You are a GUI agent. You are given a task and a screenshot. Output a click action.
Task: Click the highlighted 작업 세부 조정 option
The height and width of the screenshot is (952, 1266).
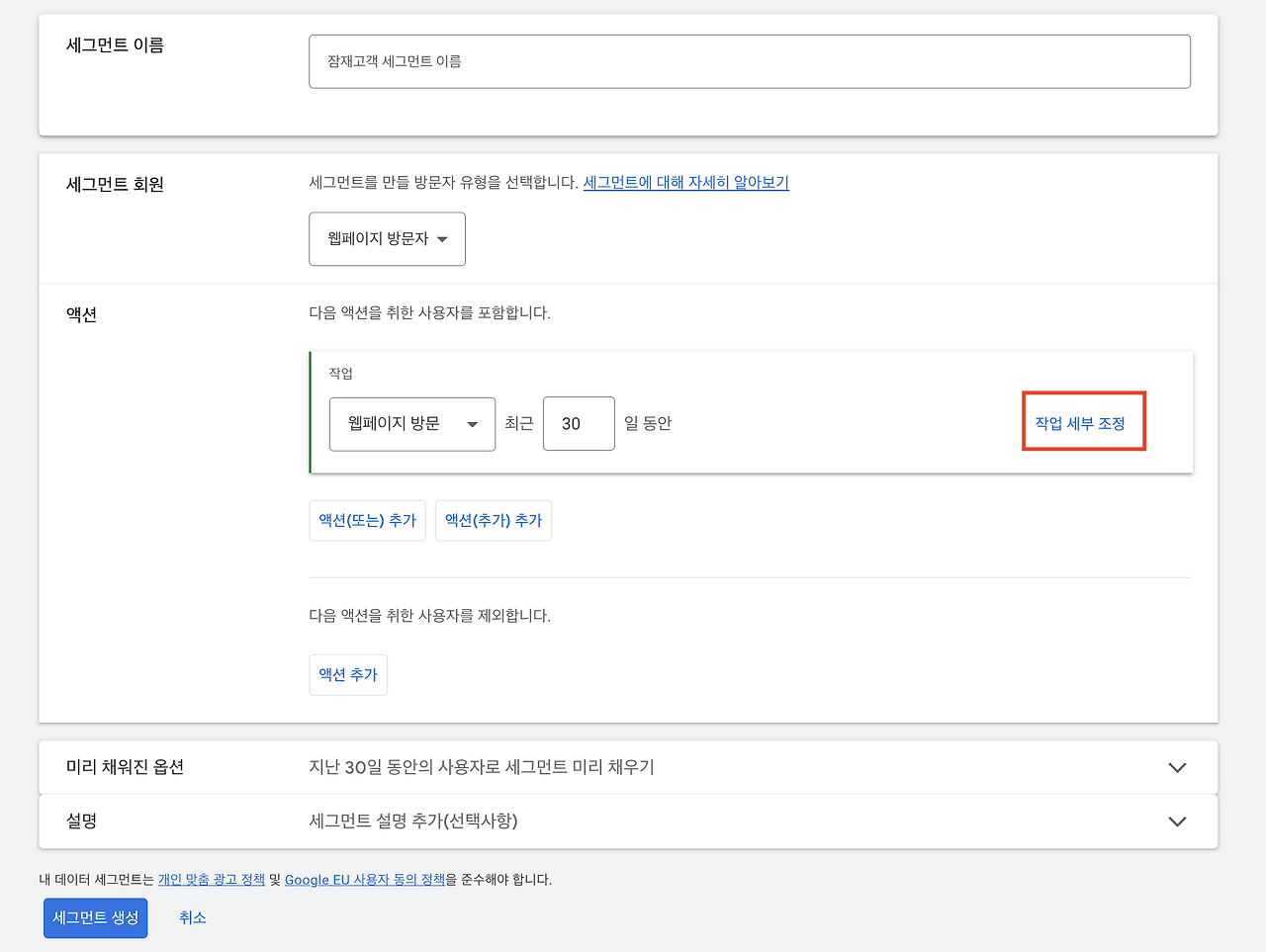pos(1083,420)
